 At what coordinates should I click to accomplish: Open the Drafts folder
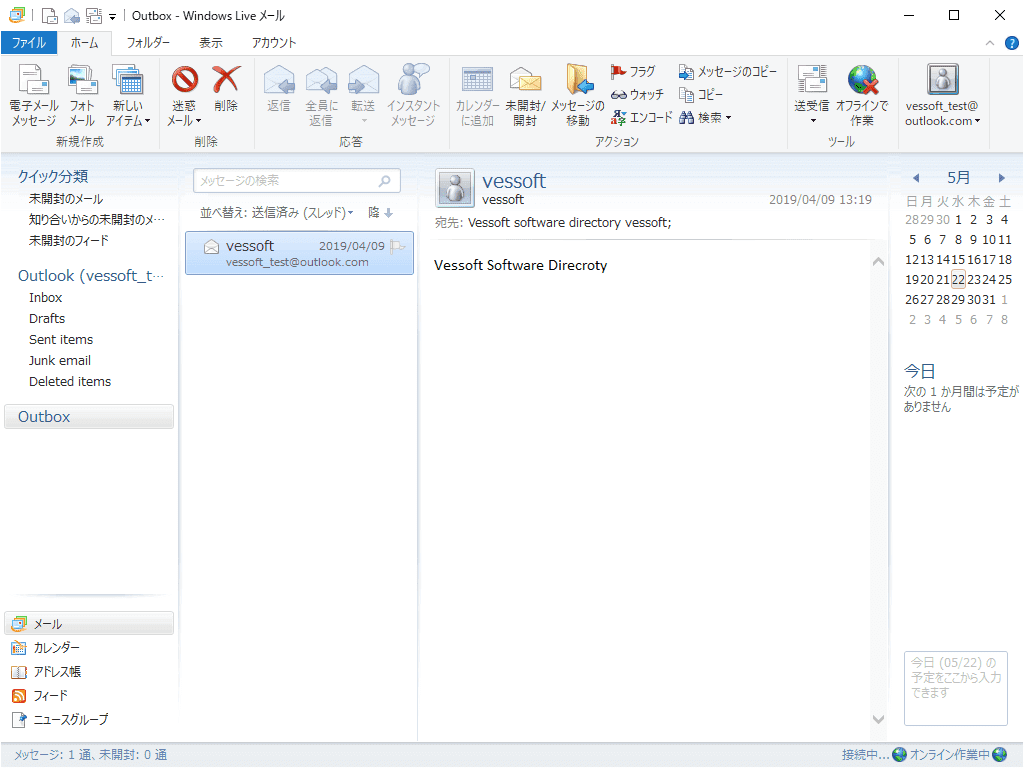pyautogui.click(x=47, y=319)
